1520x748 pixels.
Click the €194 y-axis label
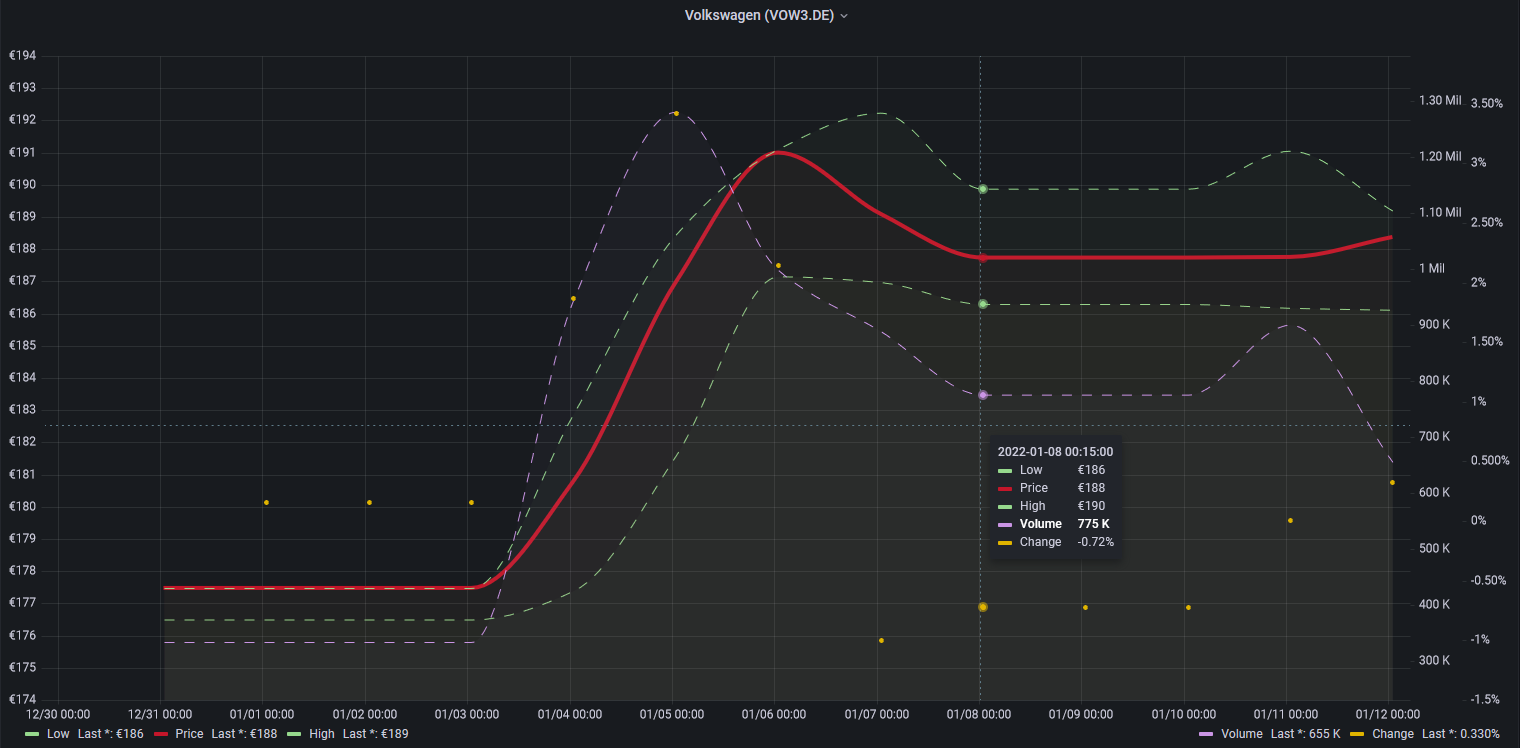click(22, 56)
